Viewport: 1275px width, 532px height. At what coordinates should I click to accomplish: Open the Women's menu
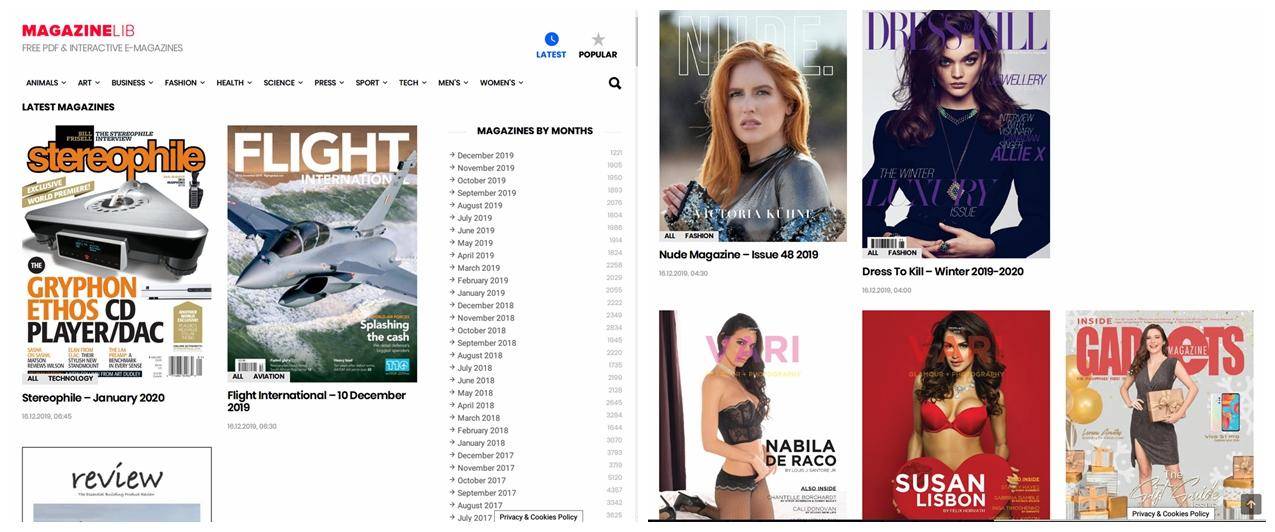tap(501, 83)
